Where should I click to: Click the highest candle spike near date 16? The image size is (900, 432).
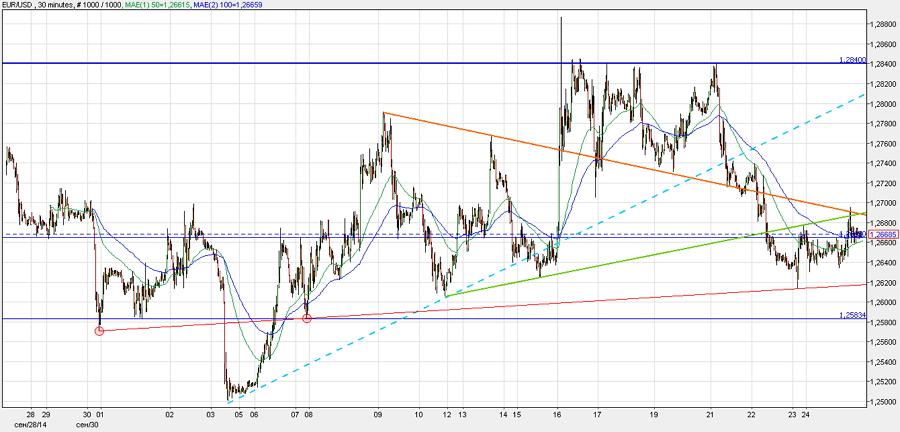[x=561, y=20]
